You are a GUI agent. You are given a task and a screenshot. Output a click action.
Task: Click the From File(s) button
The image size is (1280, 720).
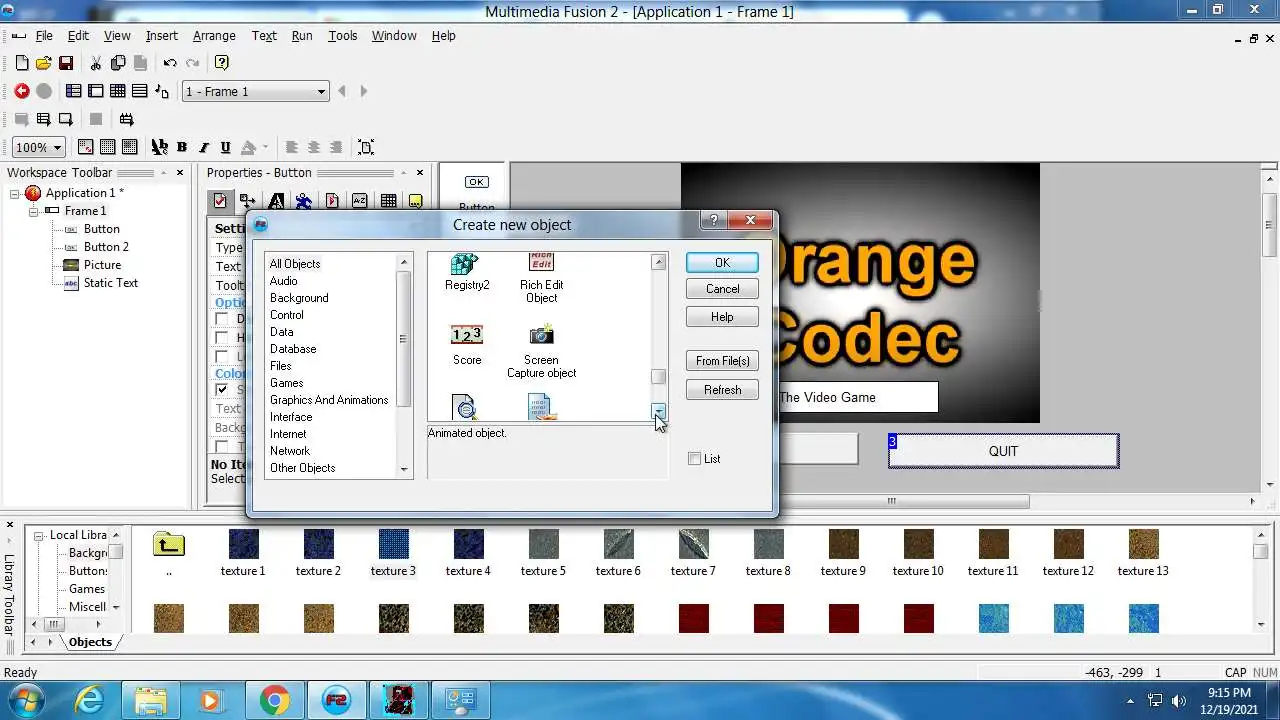(x=722, y=361)
